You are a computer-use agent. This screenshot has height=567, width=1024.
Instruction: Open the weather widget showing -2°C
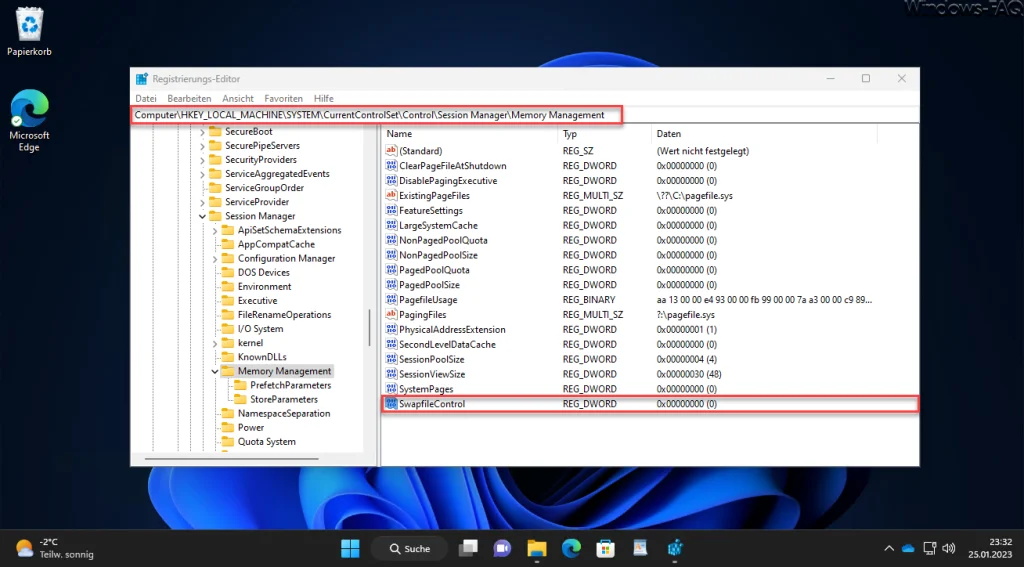pyautogui.click(x=55, y=548)
